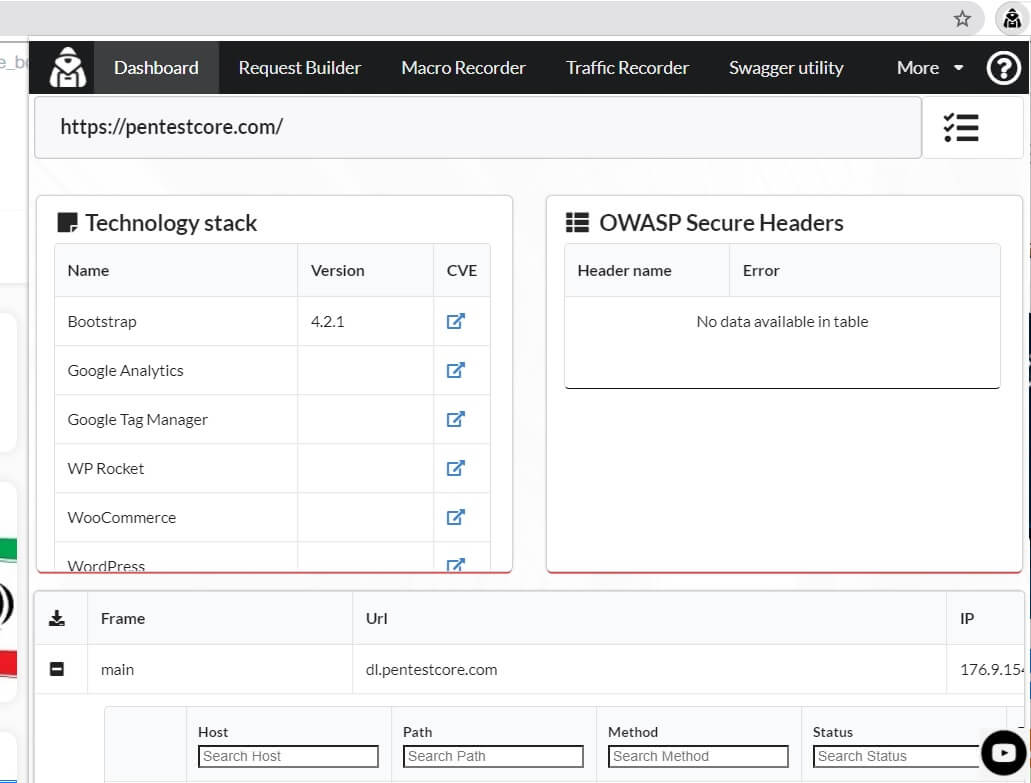Click the CVE column header
The width and height of the screenshot is (1031, 783).
(x=462, y=270)
